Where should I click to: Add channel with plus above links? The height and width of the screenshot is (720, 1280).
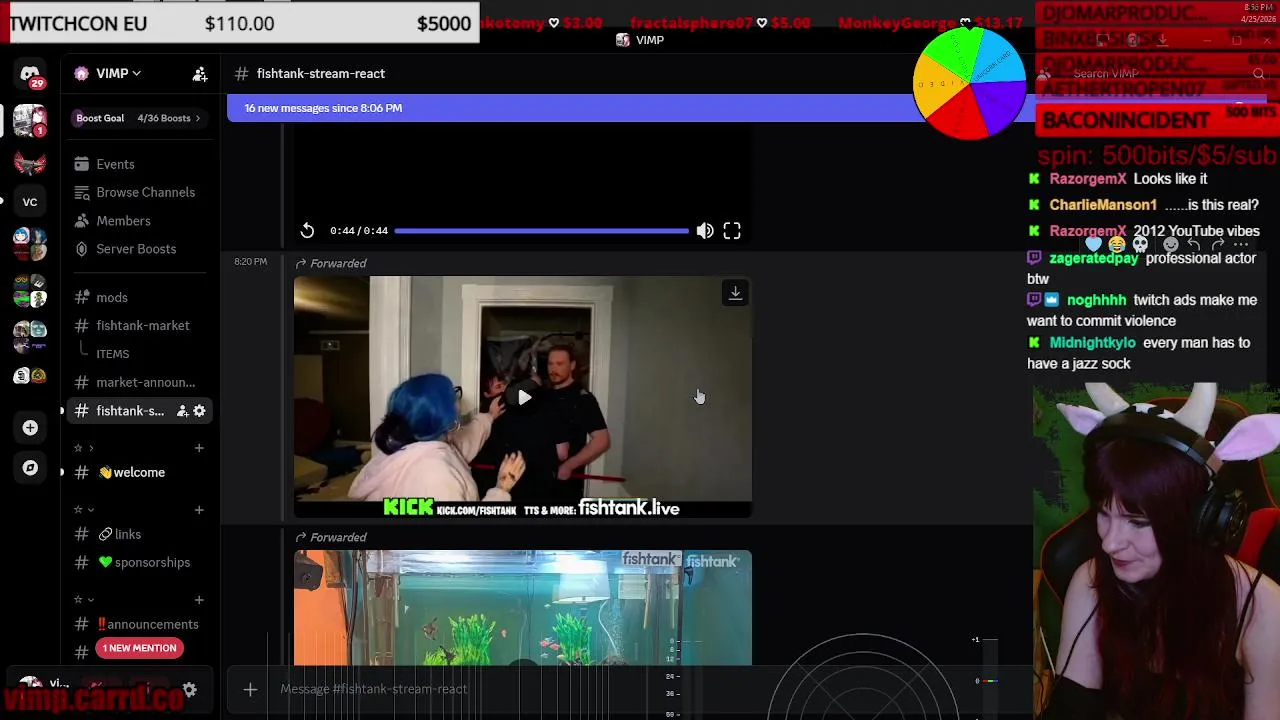[199, 510]
